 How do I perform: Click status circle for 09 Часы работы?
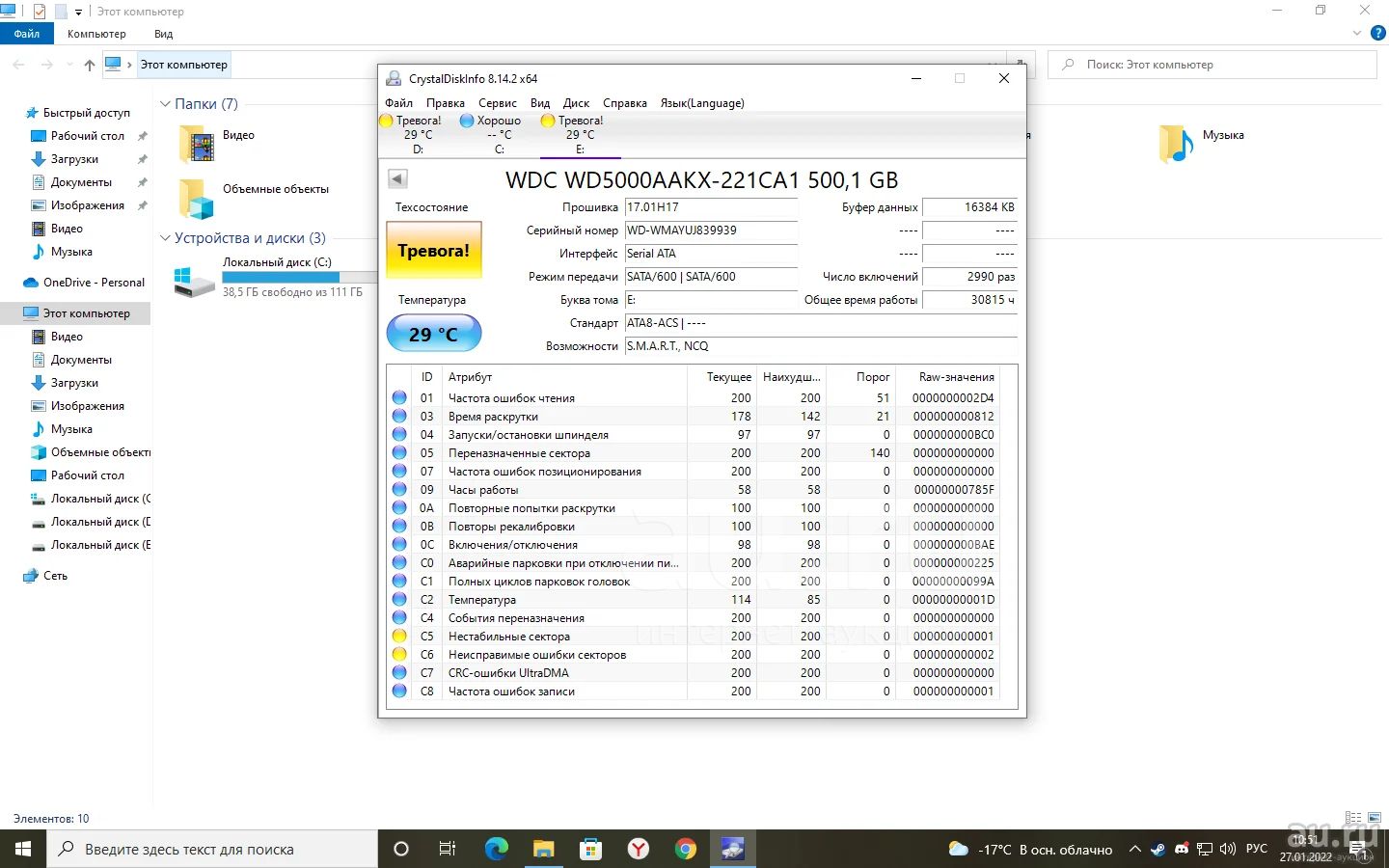[x=399, y=489]
